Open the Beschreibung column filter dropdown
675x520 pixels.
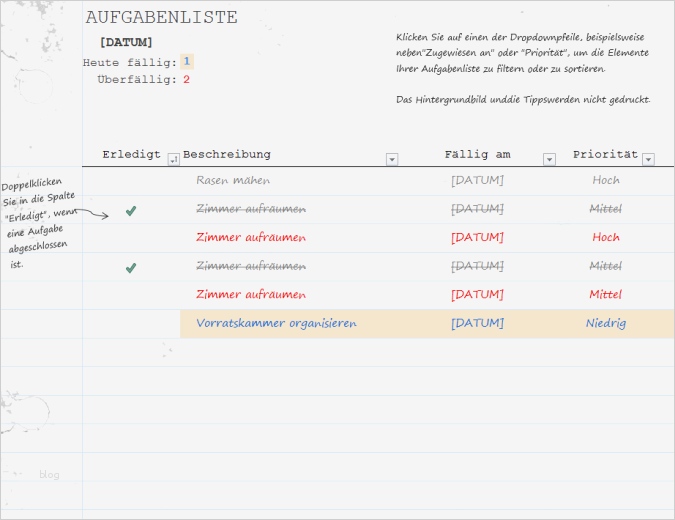click(x=392, y=159)
